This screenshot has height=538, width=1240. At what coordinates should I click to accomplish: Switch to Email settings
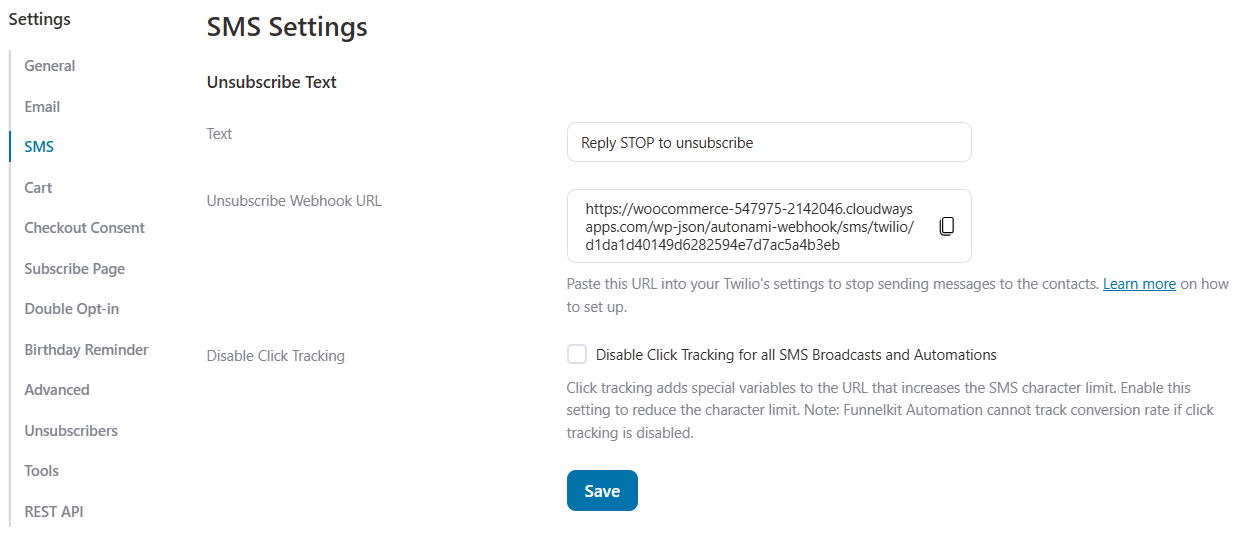42,106
